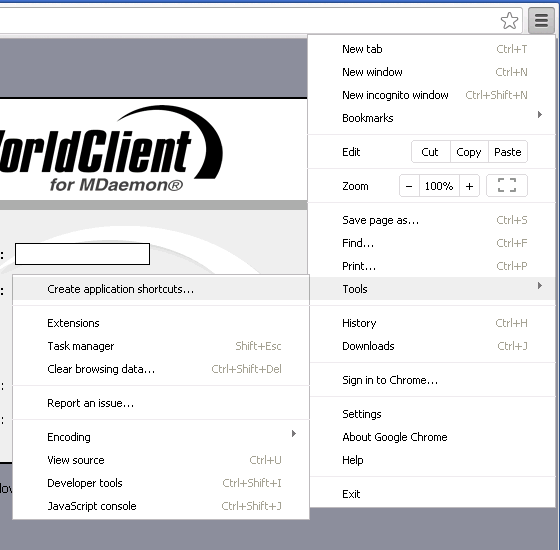Close the Chrome menu via hamburger icon

click(541, 21)
